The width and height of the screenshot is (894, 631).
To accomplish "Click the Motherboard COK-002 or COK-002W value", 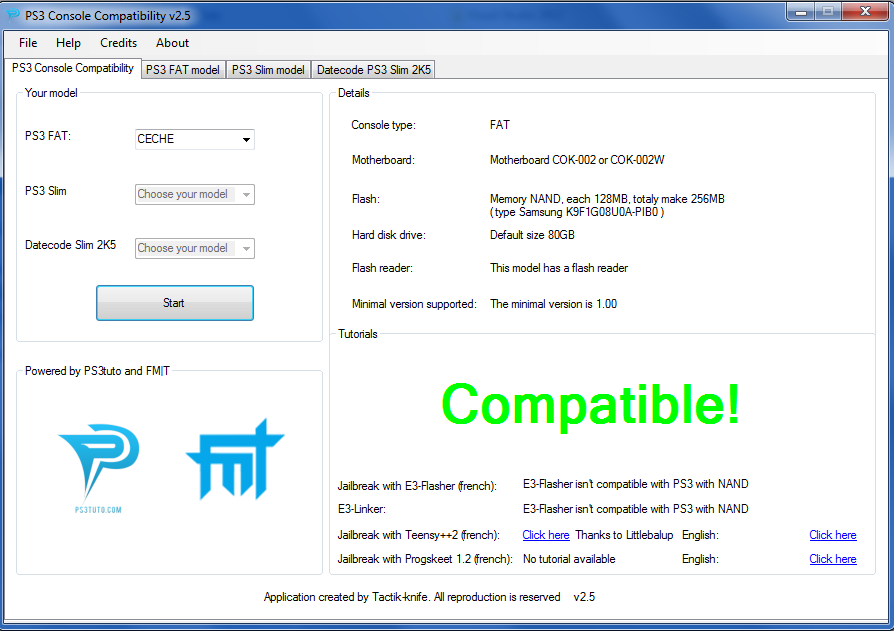I will [577, 160].
